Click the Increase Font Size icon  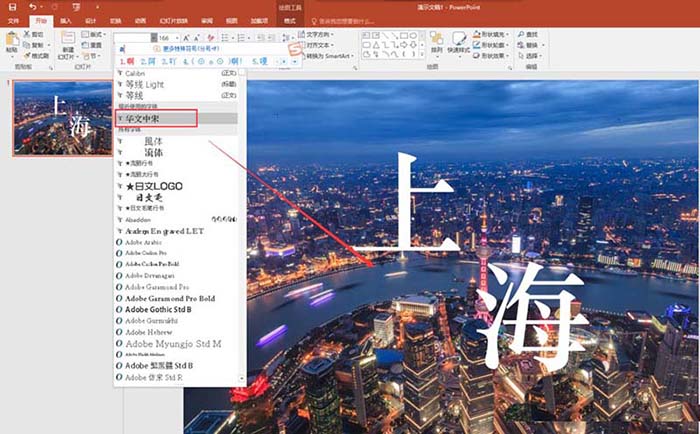pos(187,38)
